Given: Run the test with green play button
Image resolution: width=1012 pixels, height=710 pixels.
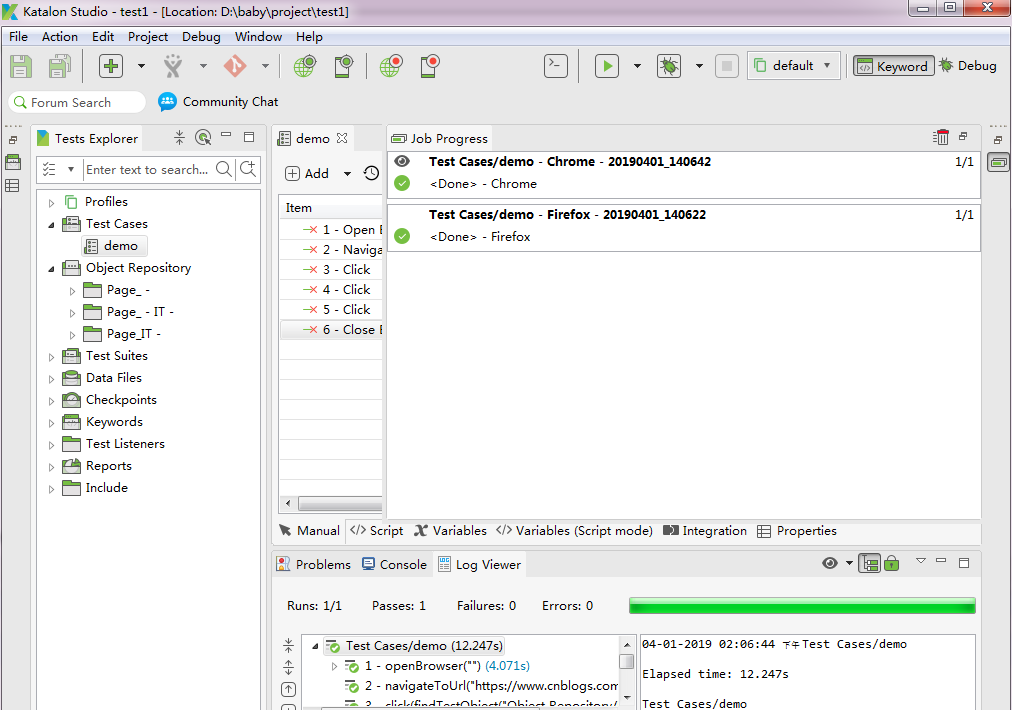Looking at the screenshot, I should coord(607,66).
